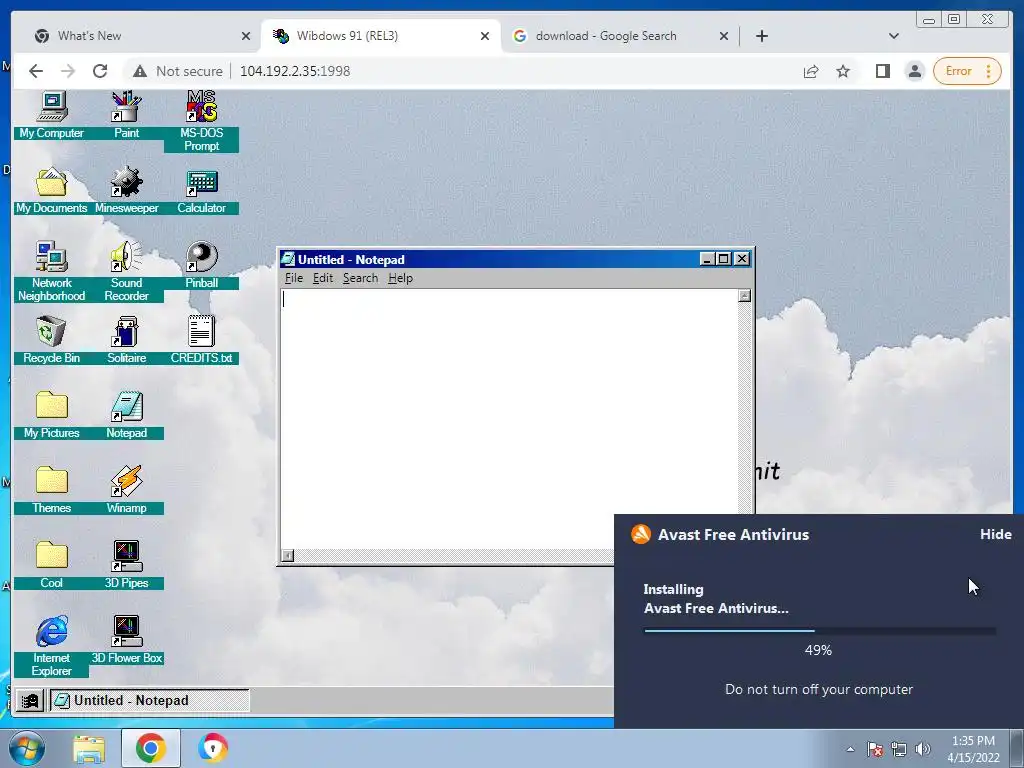
Task: Click the Notepad horizontal scroll left arrow
Action: tap(287, 556)
